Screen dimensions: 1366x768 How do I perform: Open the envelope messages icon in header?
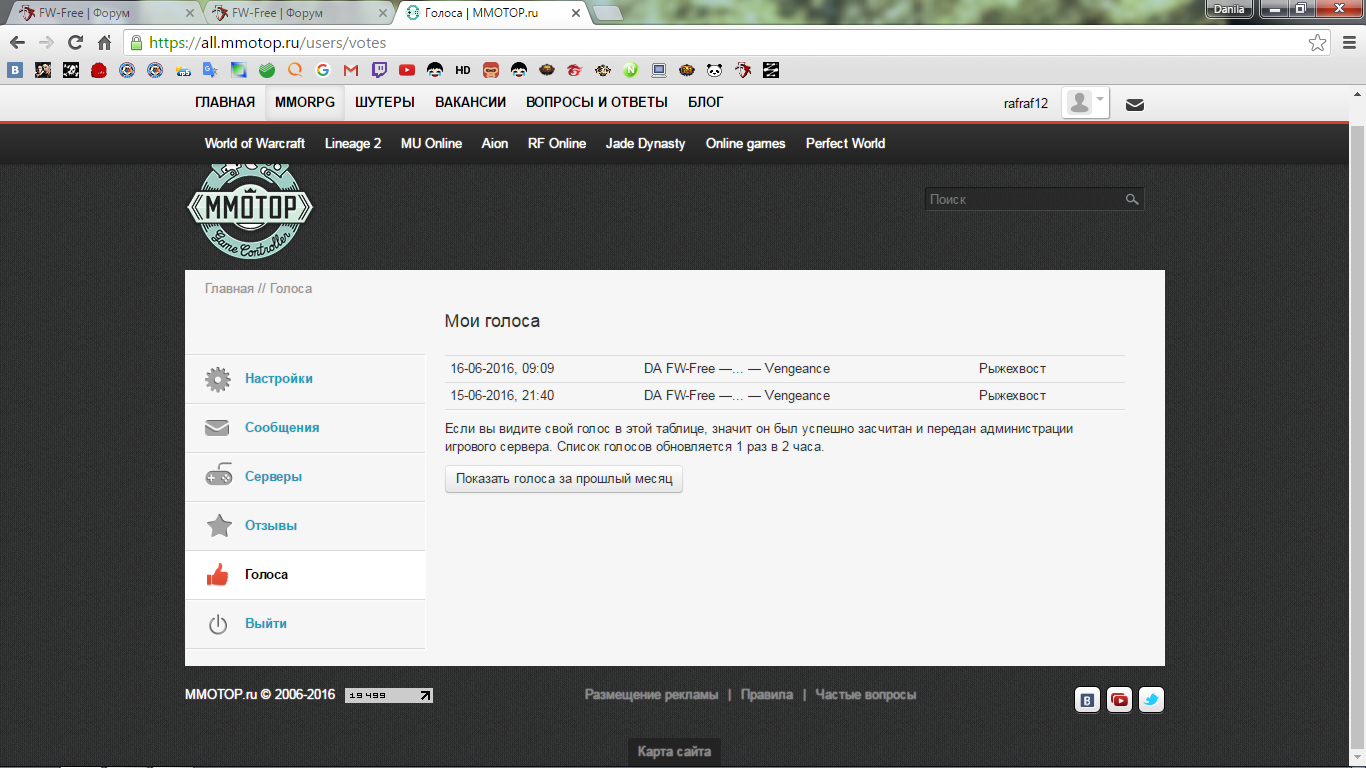tap(1134, 104)
